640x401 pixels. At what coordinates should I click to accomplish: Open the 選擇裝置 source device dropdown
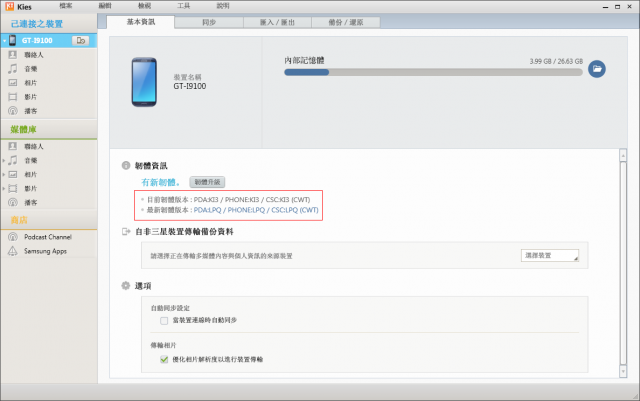pyautogui.click(x=550, y=255)
